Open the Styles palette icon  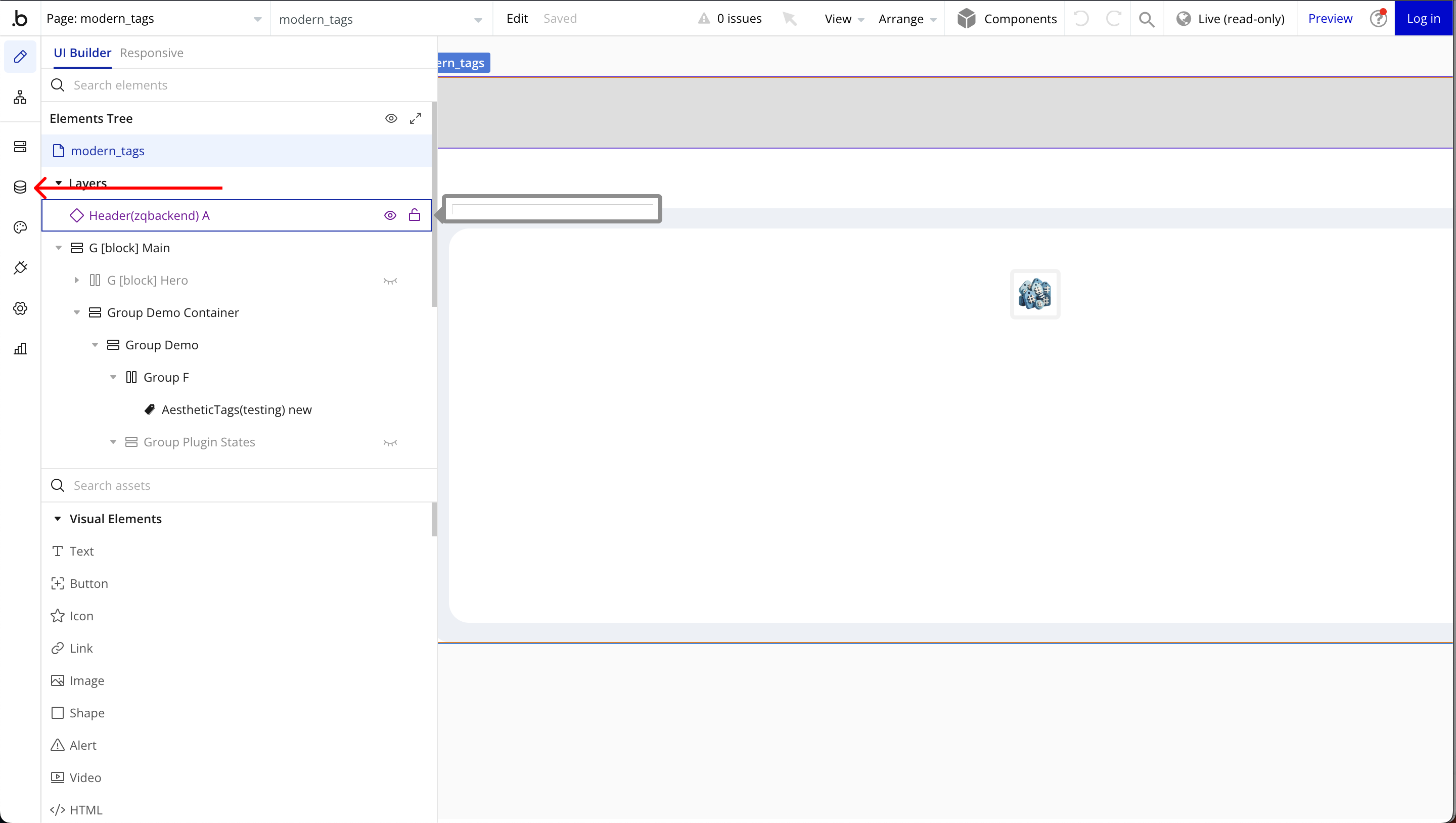pos(20,227)
